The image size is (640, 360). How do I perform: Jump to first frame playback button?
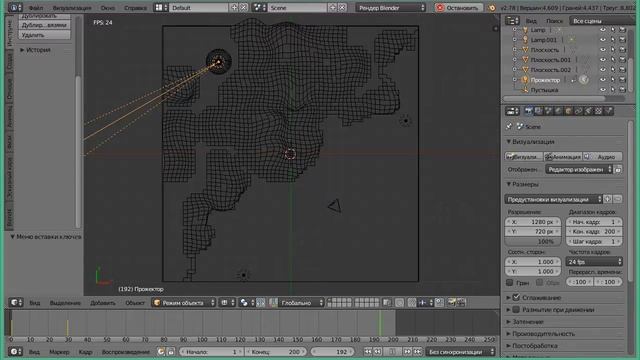pyautogui.click(x=368, y=352)
